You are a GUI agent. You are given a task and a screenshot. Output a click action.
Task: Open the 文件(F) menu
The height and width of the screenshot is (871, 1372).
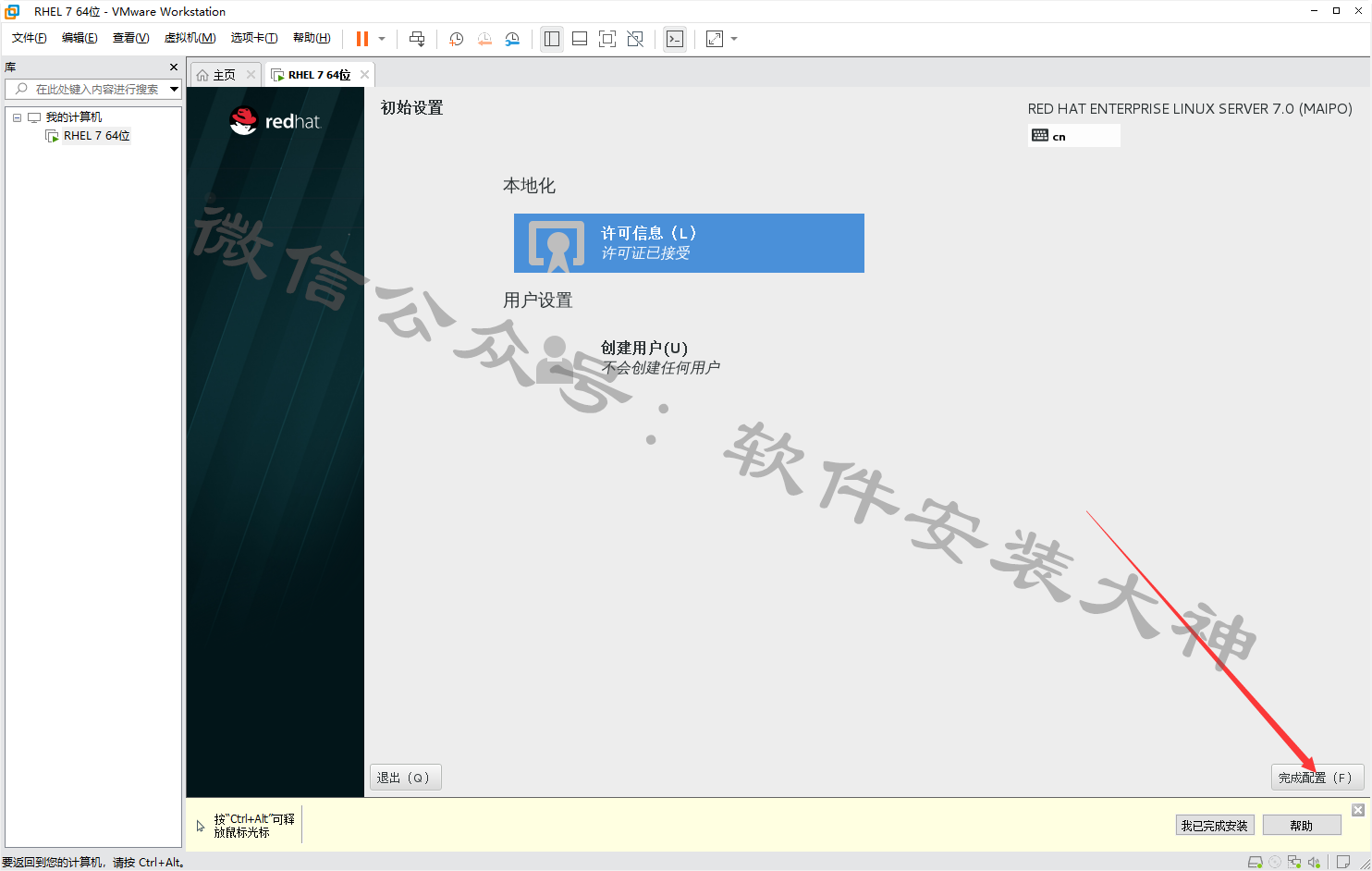[29, 38]
